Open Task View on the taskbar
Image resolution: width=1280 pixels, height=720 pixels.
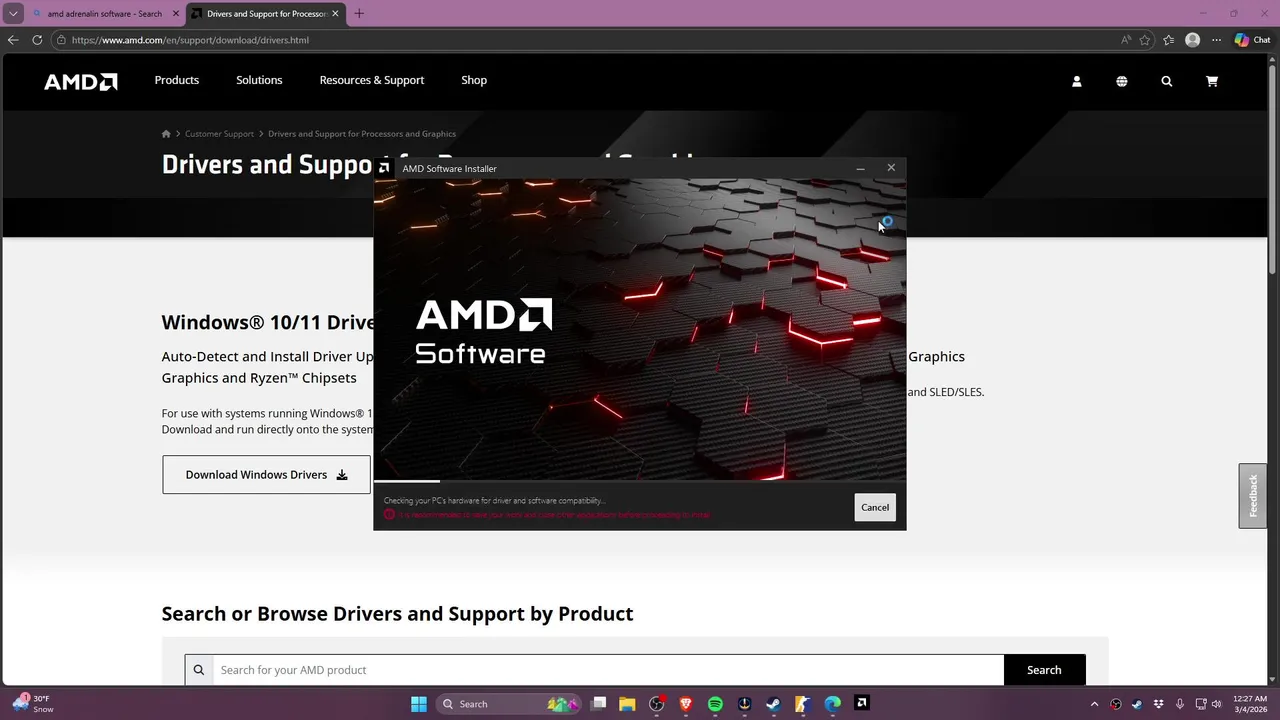(598, 704)
